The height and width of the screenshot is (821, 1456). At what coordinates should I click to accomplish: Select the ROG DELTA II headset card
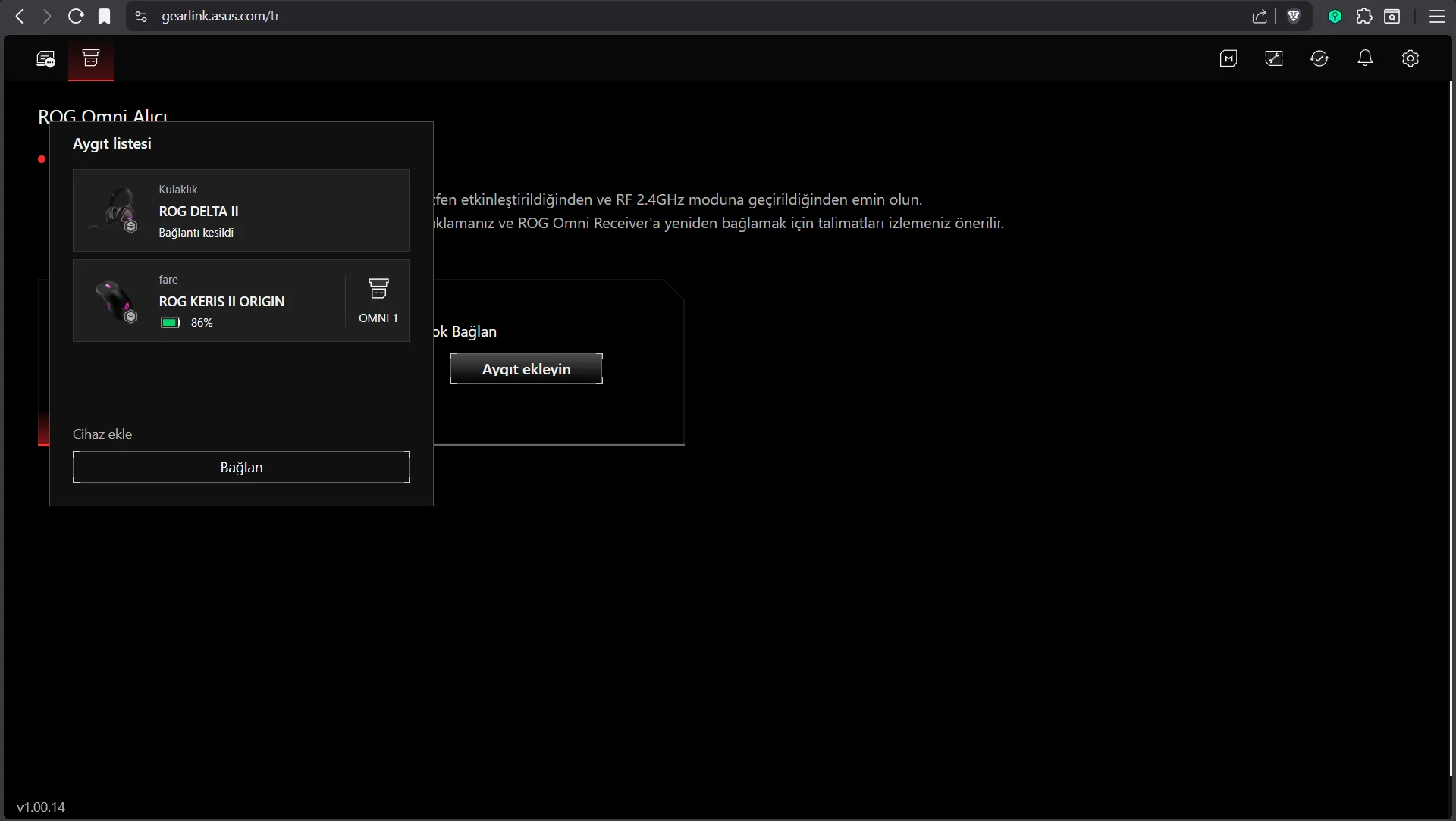(x=241, y=210)
